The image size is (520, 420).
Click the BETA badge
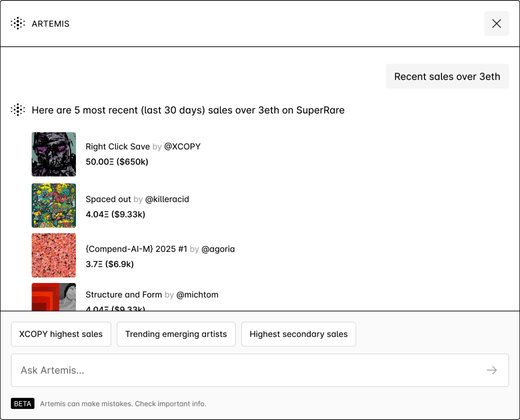click(23, 404)
